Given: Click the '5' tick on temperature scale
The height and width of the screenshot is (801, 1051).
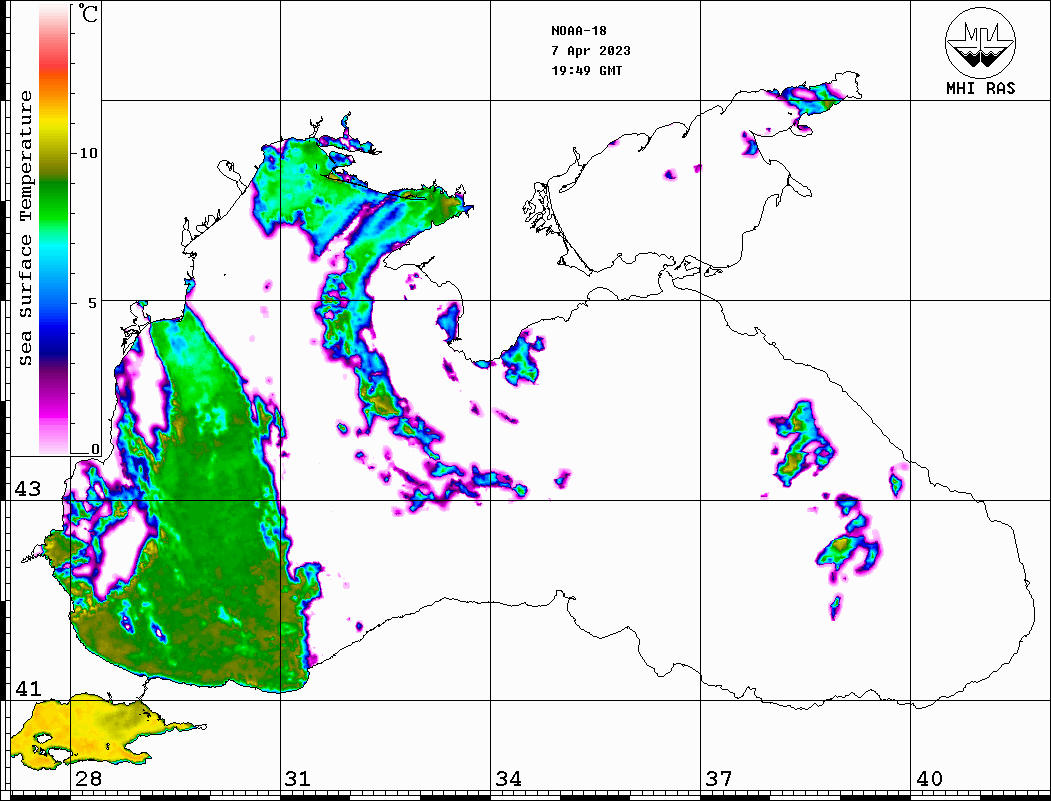Looking at the screenshot, I should [x=92, y=303].
